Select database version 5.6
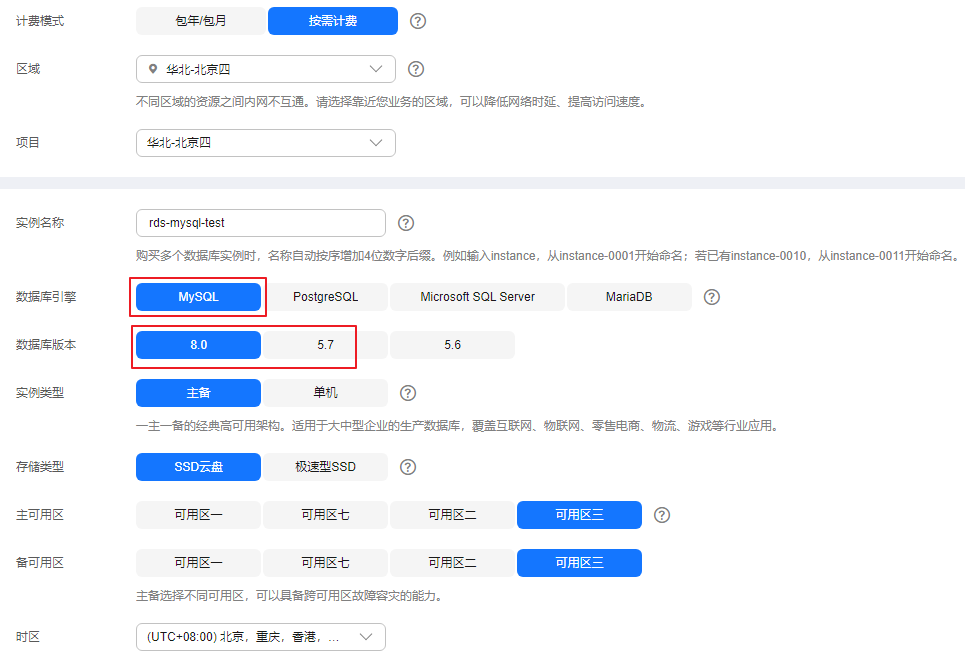965x665 pixels. (x=452, y=344)
